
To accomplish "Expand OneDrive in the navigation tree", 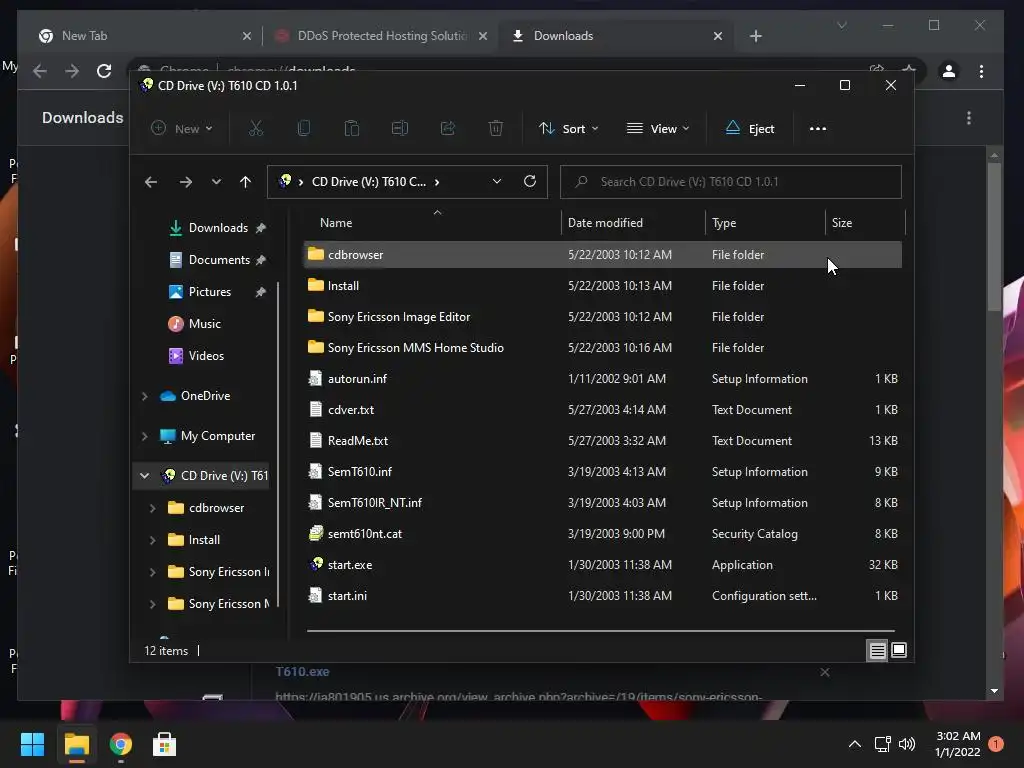I will tap(144, 396).
